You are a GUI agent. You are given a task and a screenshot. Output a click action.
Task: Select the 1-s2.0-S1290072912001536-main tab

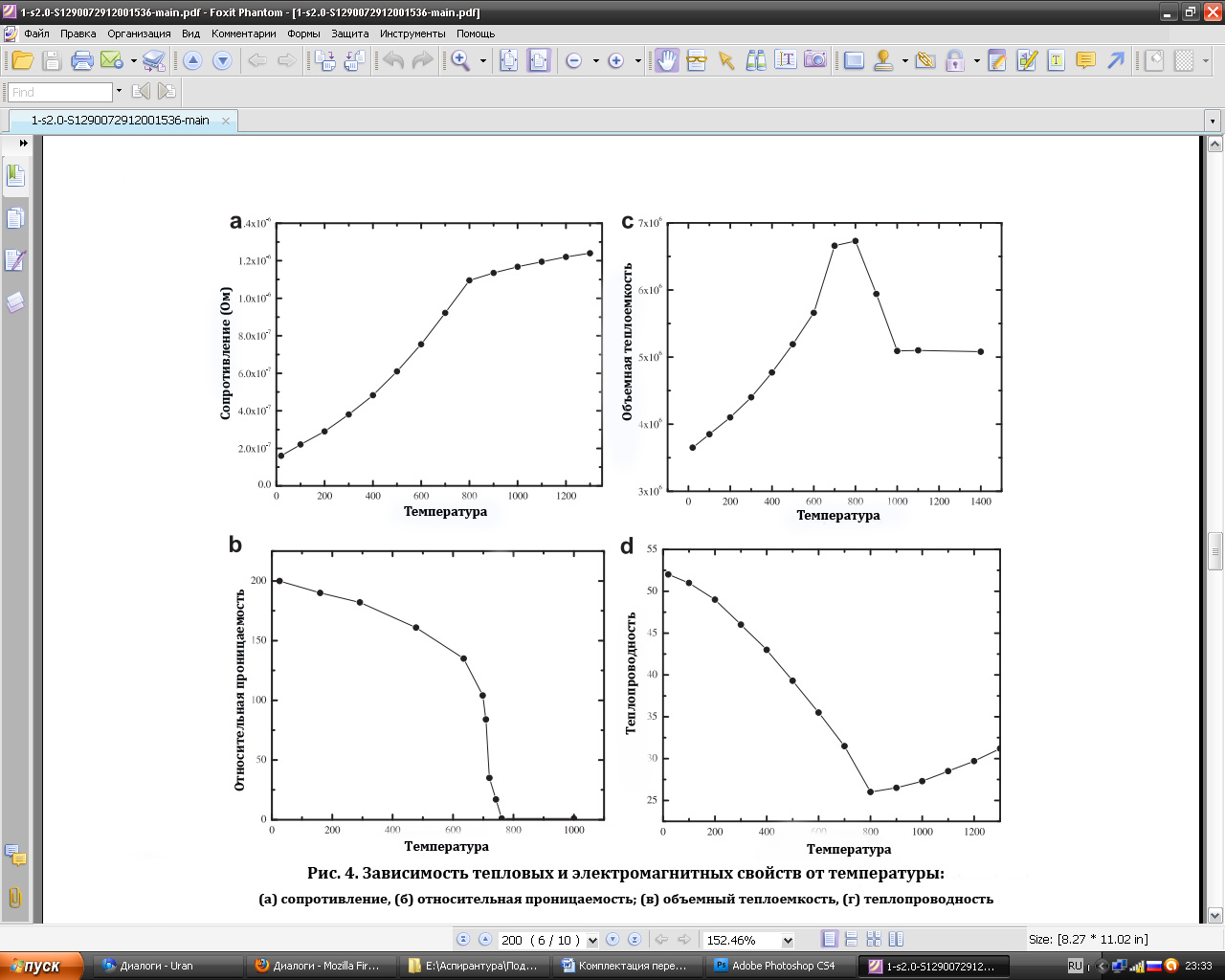(121, 121)
